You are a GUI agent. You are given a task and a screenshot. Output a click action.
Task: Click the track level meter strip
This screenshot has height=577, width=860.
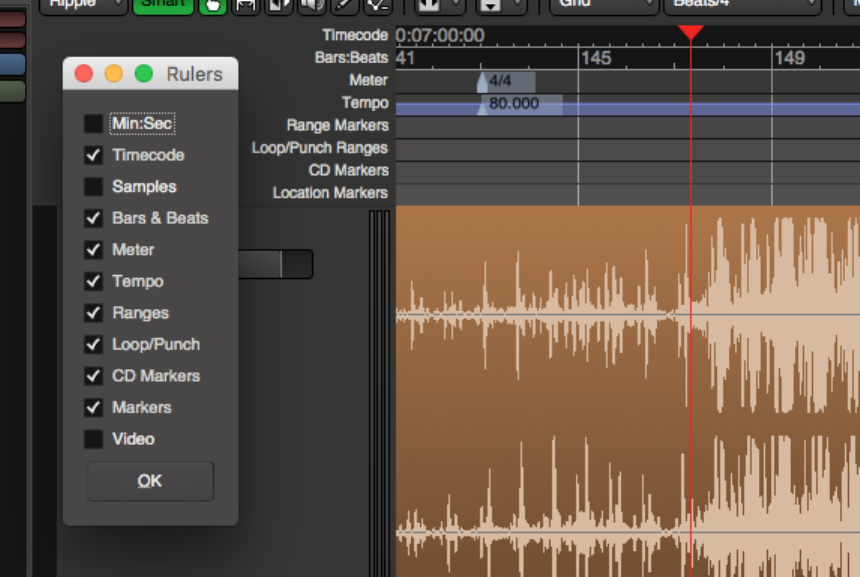(379, 392)
